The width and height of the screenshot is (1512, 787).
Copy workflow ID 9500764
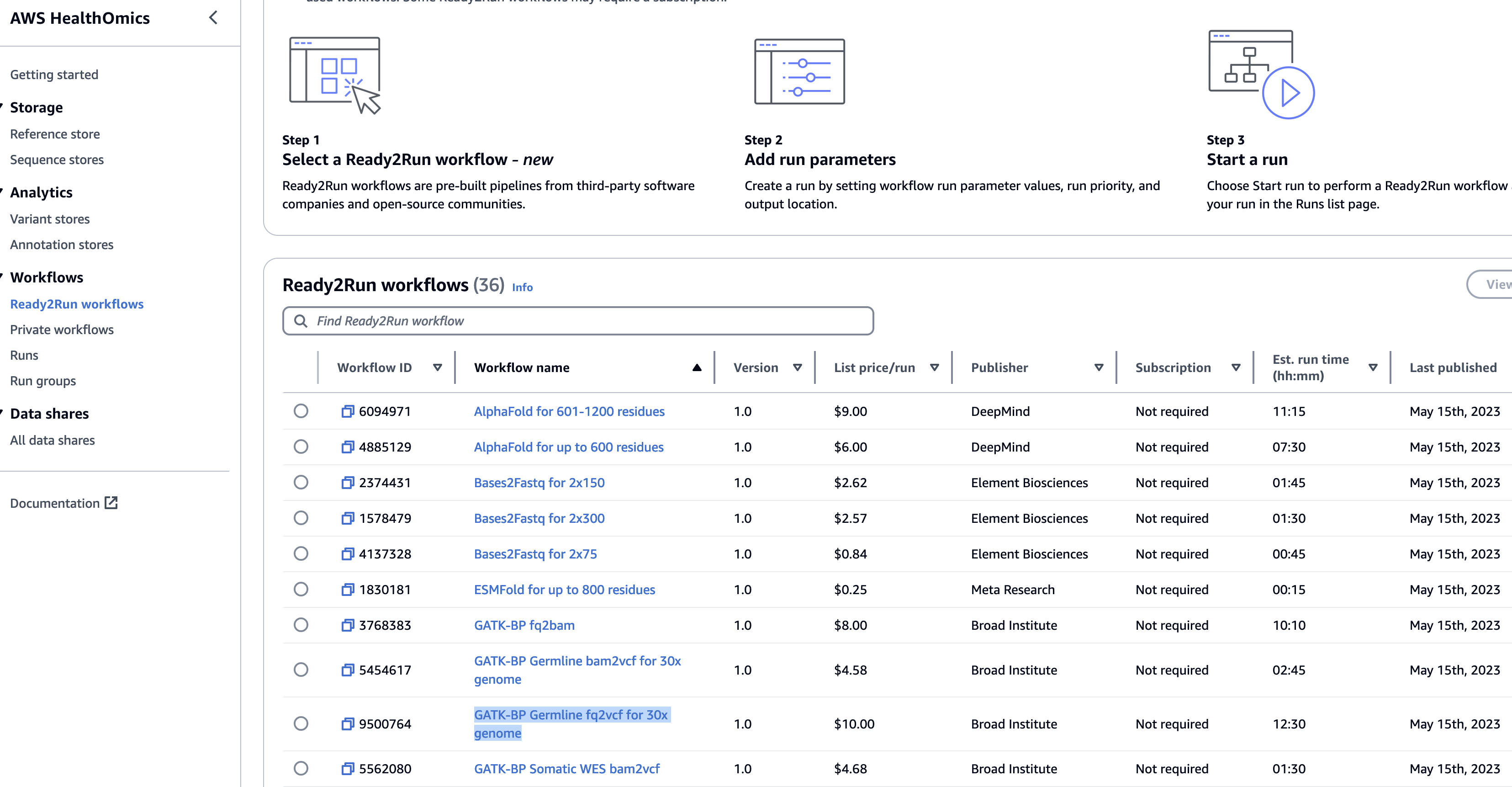pyautogui.click(x=348, y=723)
